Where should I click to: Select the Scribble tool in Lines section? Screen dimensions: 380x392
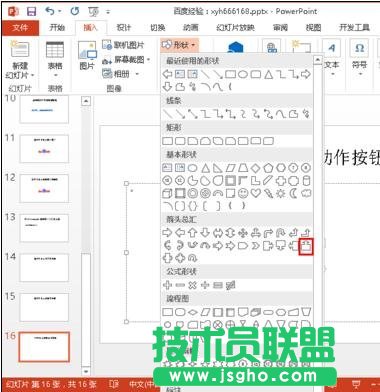click(306, 114)
